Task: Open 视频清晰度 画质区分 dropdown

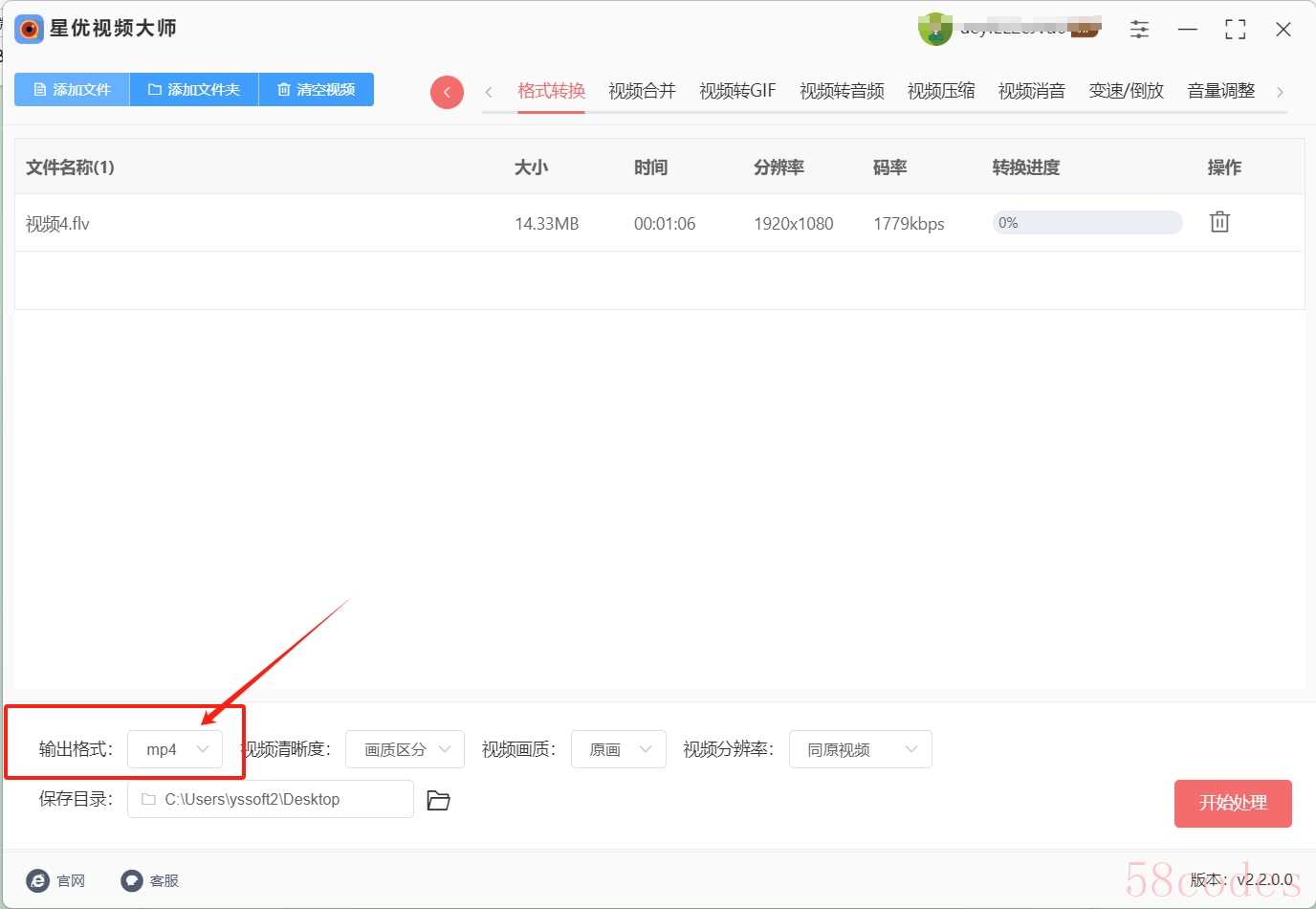Action: [x=405, y=749]
